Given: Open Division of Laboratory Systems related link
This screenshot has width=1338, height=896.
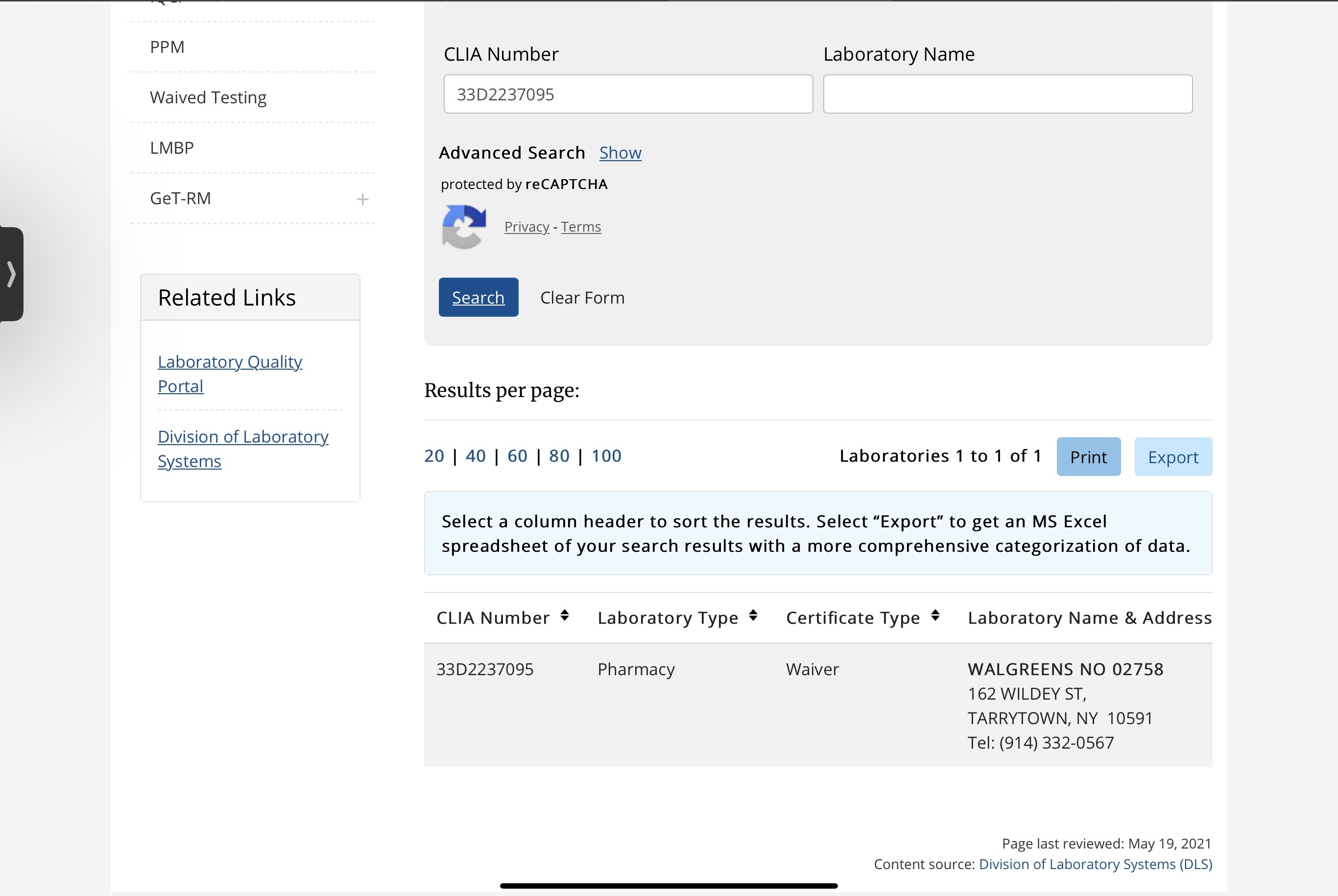Looking at the screenshot, I should (x=243, y=448).
